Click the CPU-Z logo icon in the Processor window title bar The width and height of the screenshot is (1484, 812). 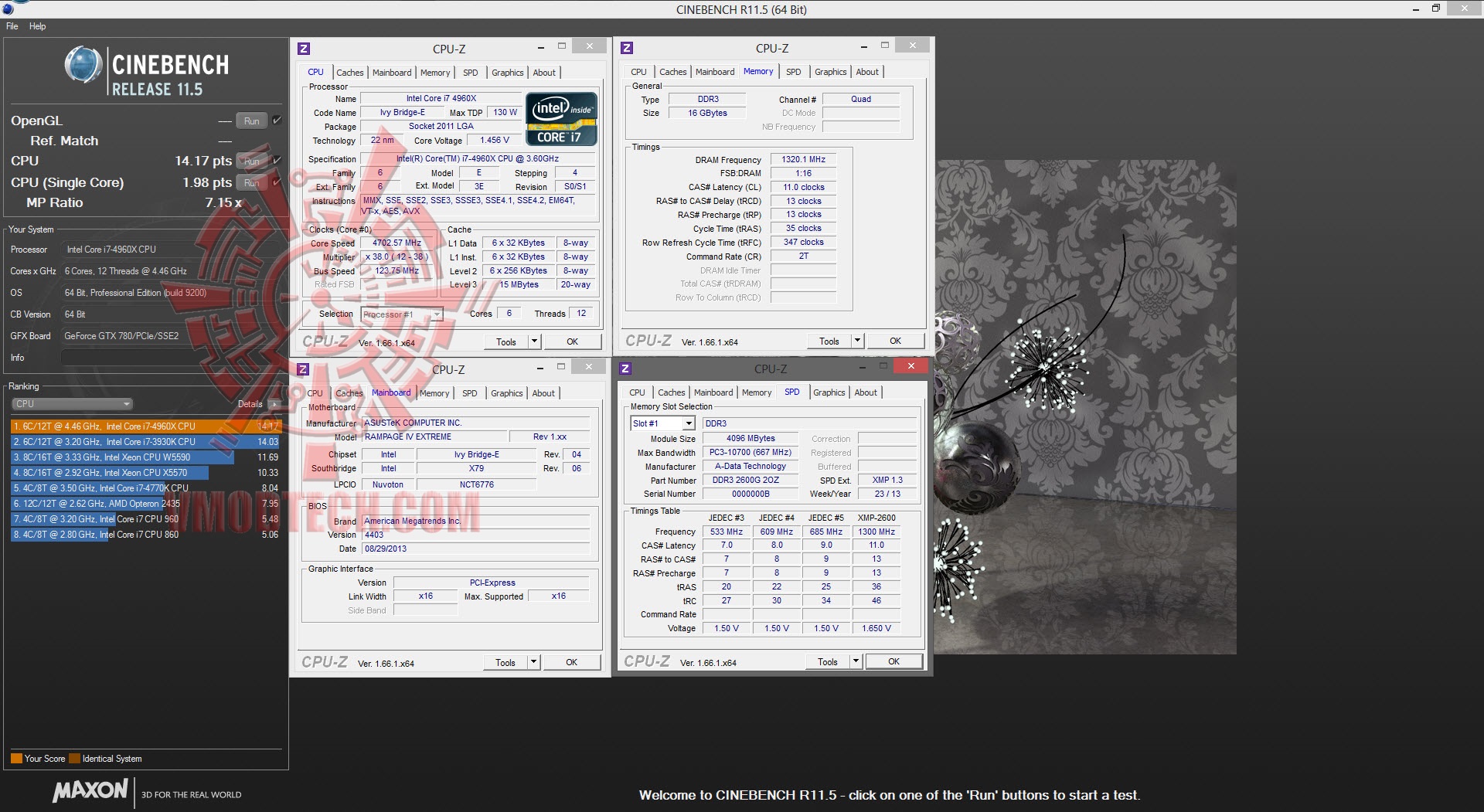304,49
